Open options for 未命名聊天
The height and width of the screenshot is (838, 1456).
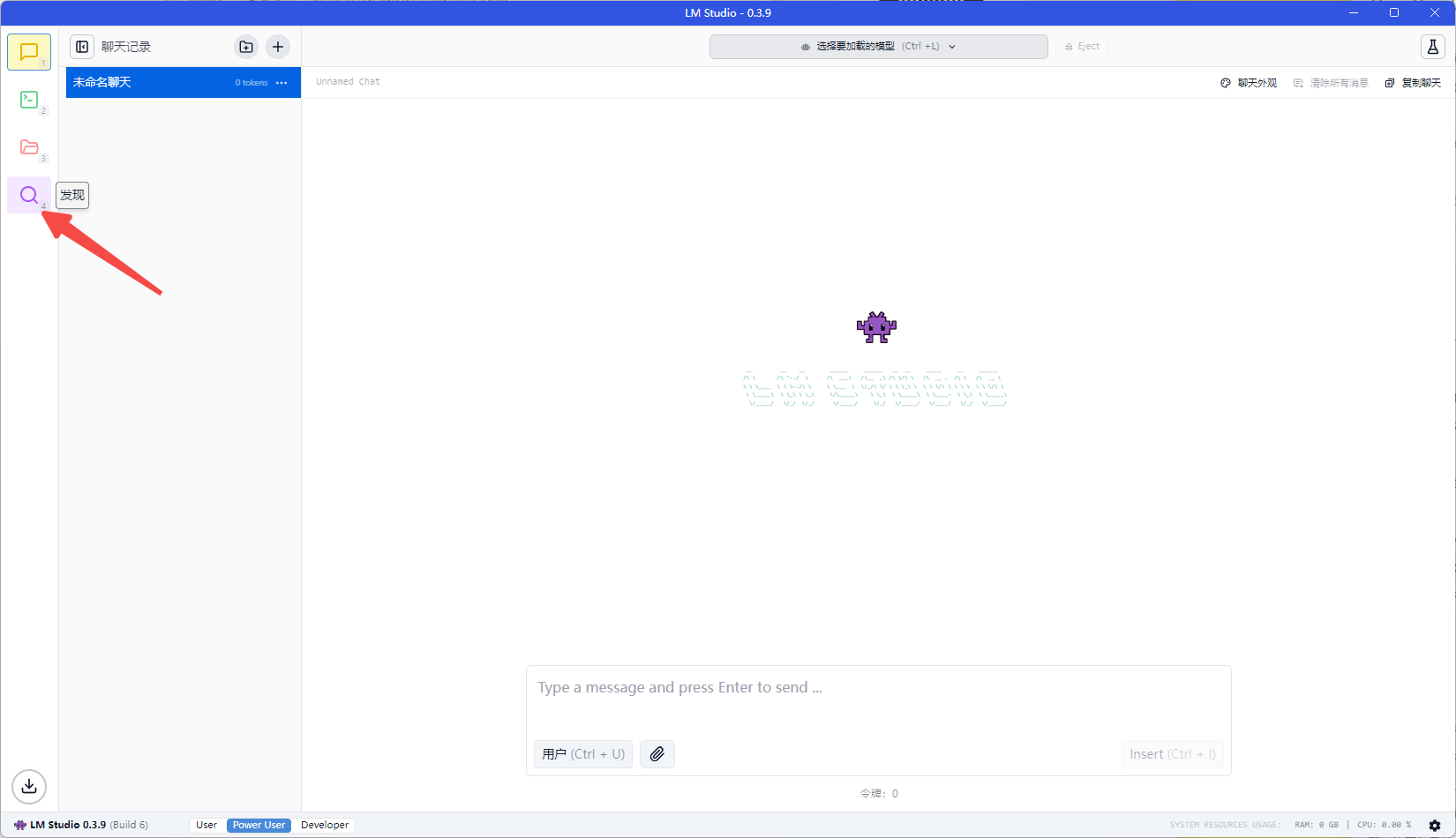pyautogui.click(x=281, y=83)
